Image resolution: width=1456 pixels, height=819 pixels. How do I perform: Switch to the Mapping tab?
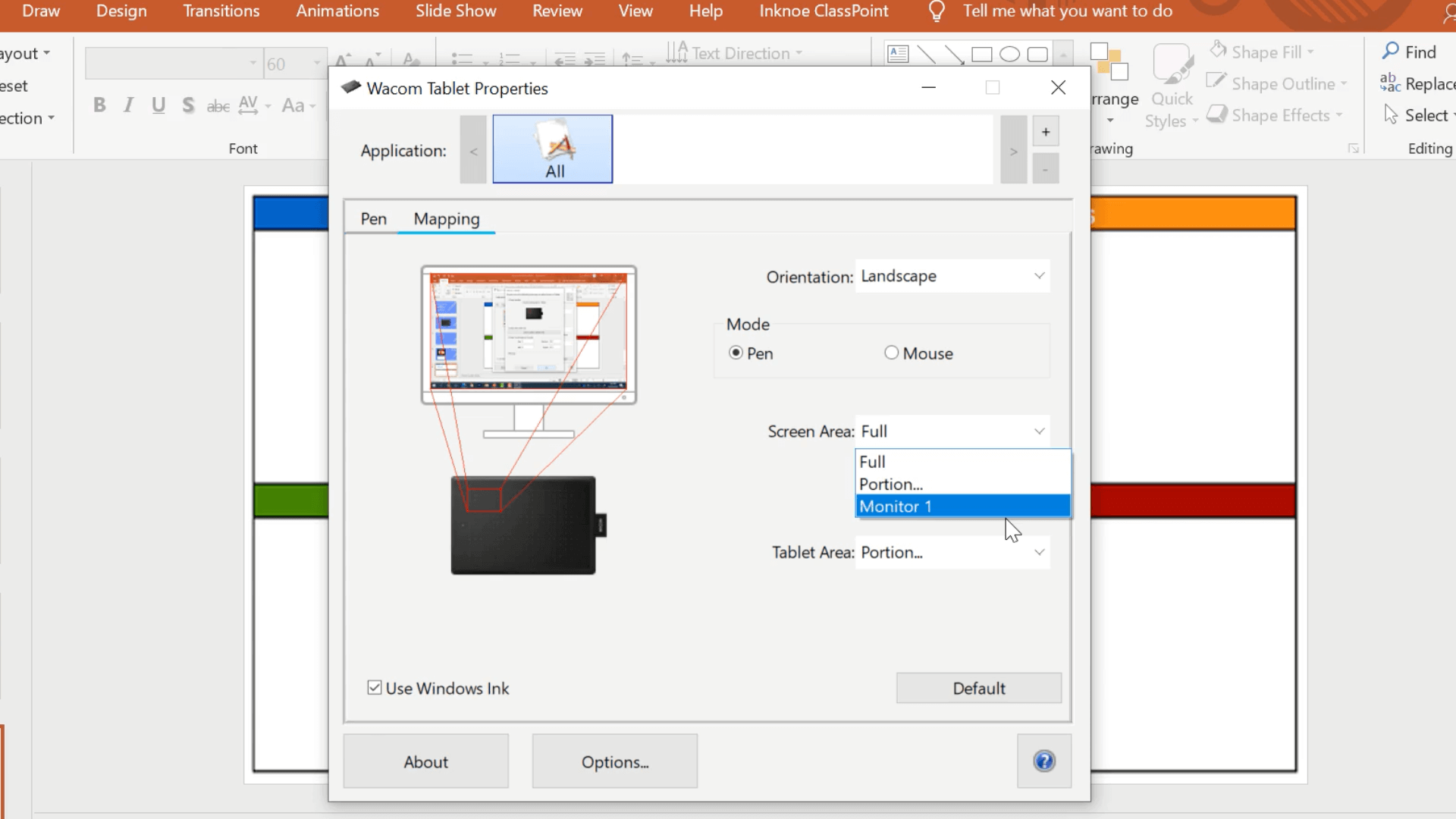click(x=447, y=219)
